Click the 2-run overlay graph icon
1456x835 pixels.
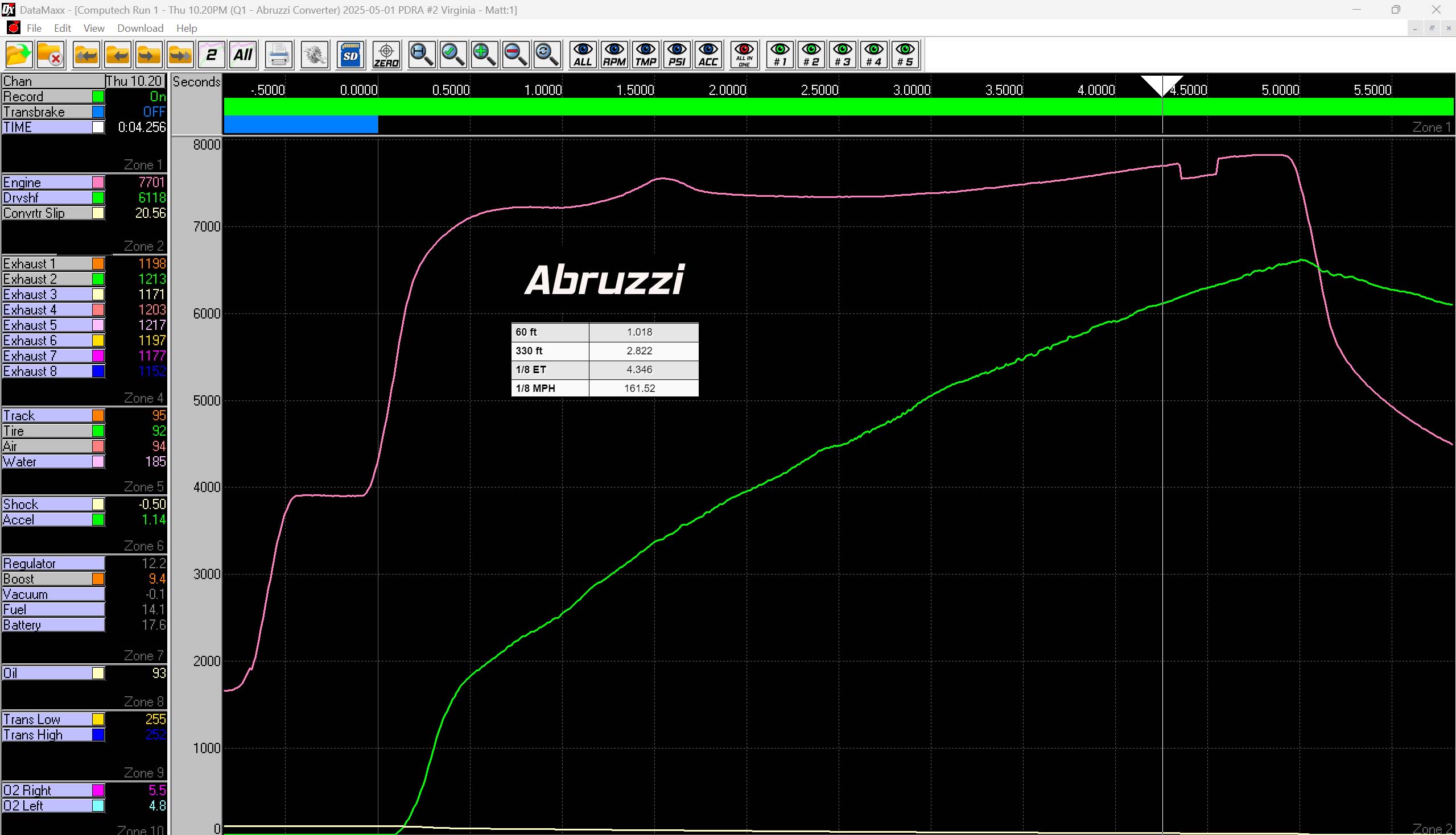click(211, 55)
